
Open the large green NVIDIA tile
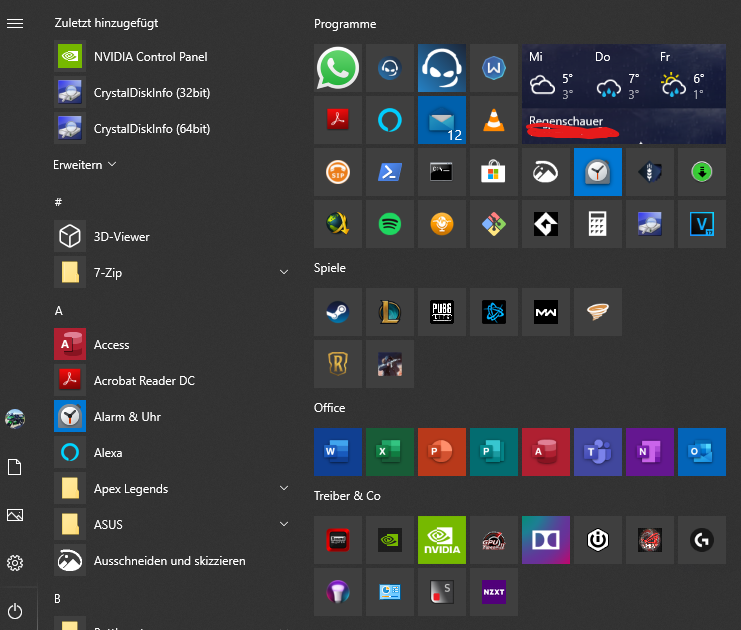click(442, 540)
